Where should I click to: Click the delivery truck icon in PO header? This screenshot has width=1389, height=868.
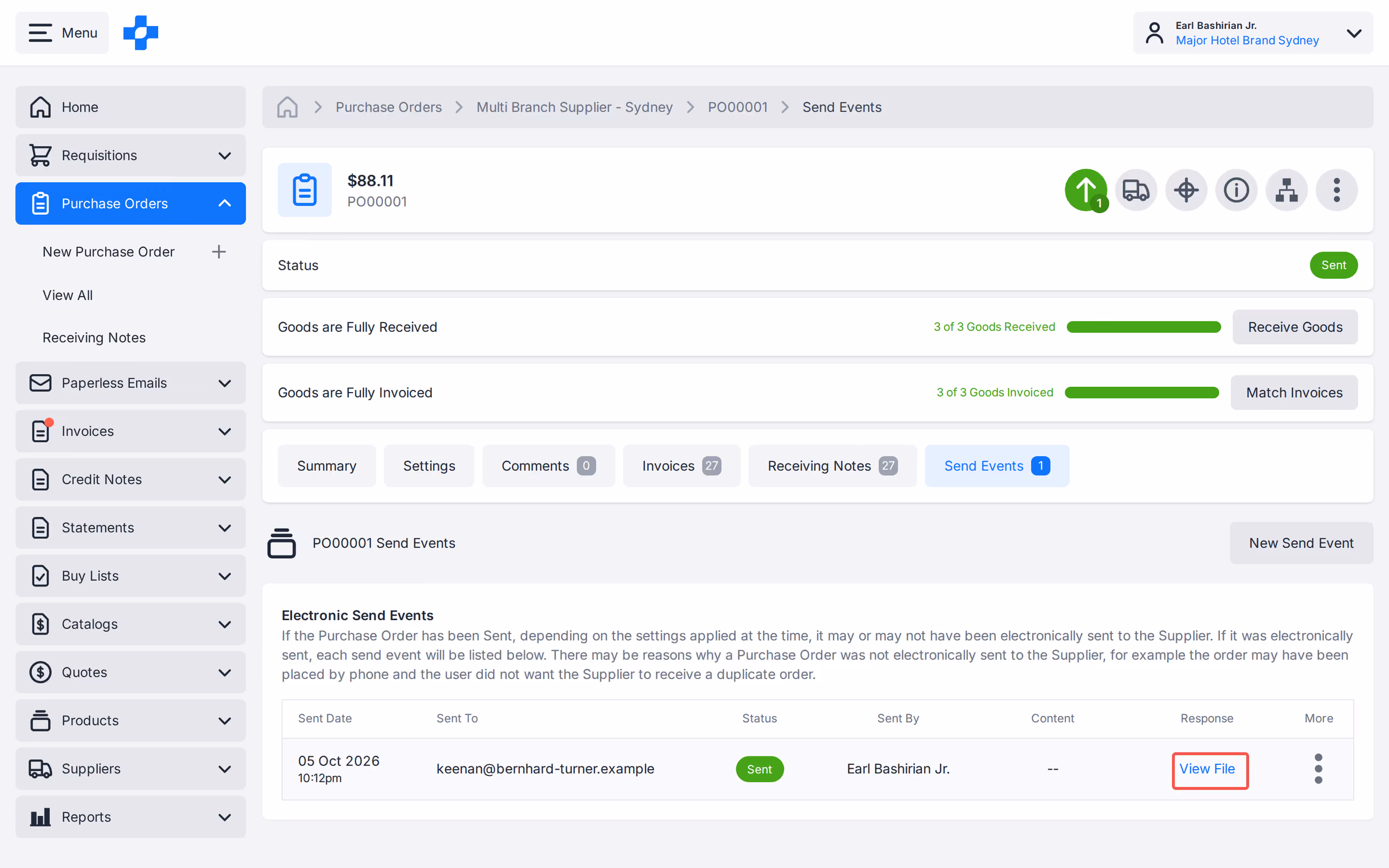tap(1136, 190)
